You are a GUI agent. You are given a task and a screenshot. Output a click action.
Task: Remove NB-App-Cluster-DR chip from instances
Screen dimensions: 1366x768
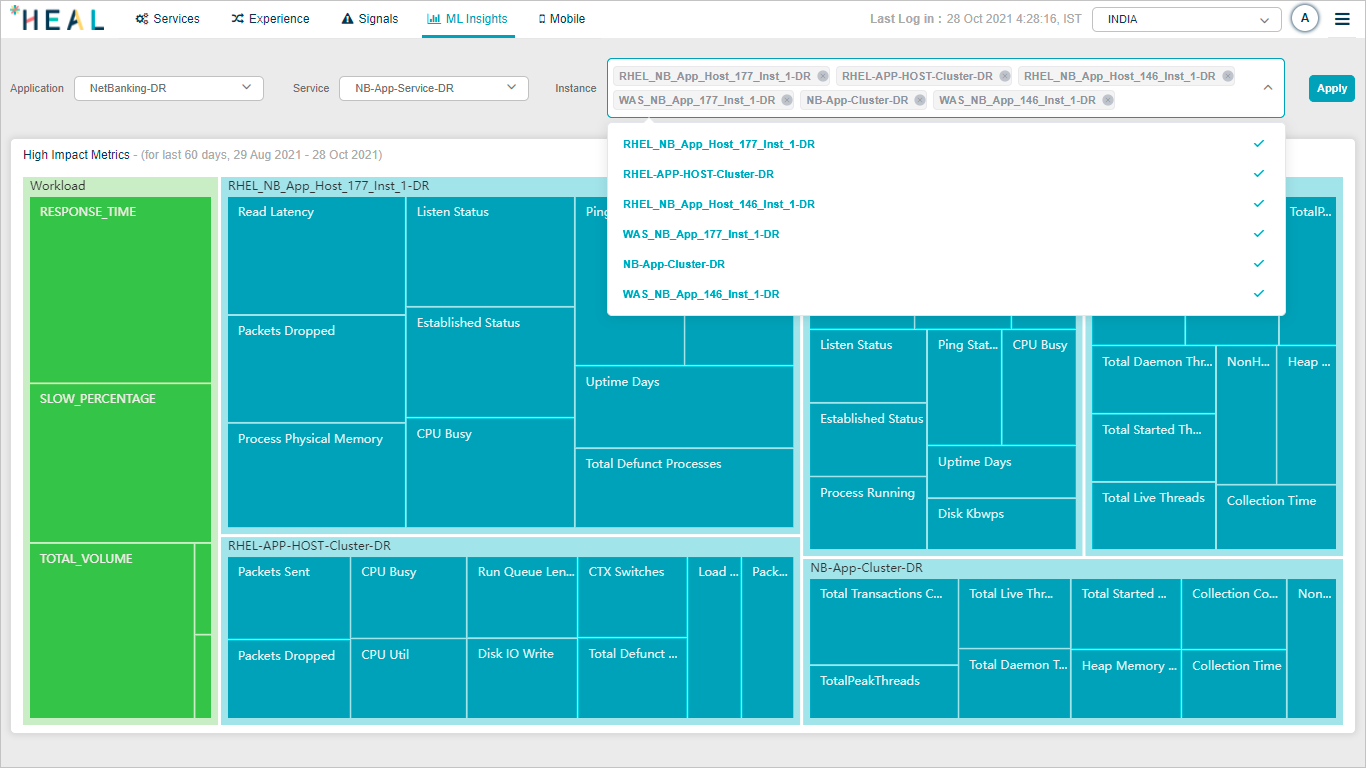920,100
